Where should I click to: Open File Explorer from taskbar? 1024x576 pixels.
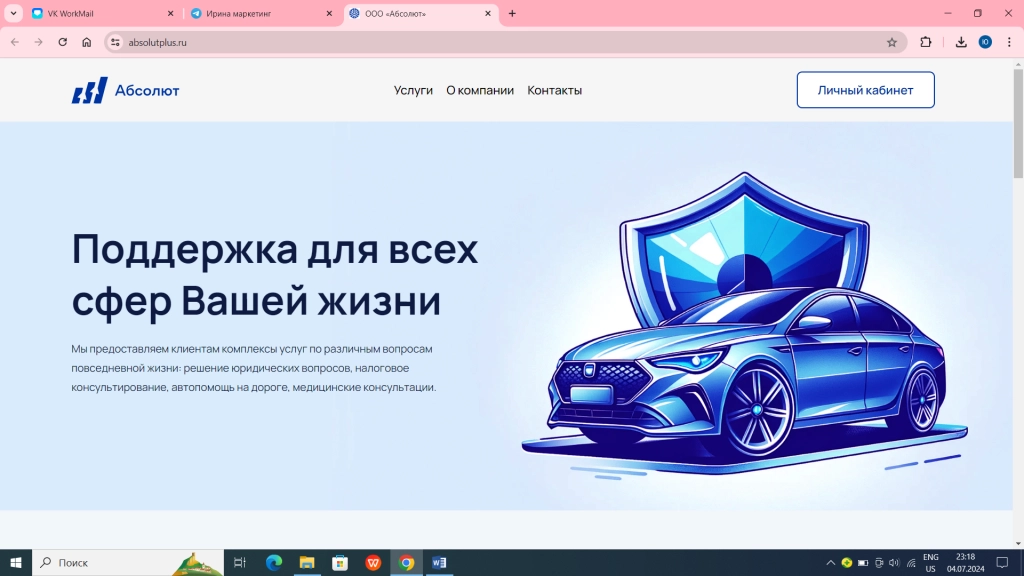coord(307,562)
